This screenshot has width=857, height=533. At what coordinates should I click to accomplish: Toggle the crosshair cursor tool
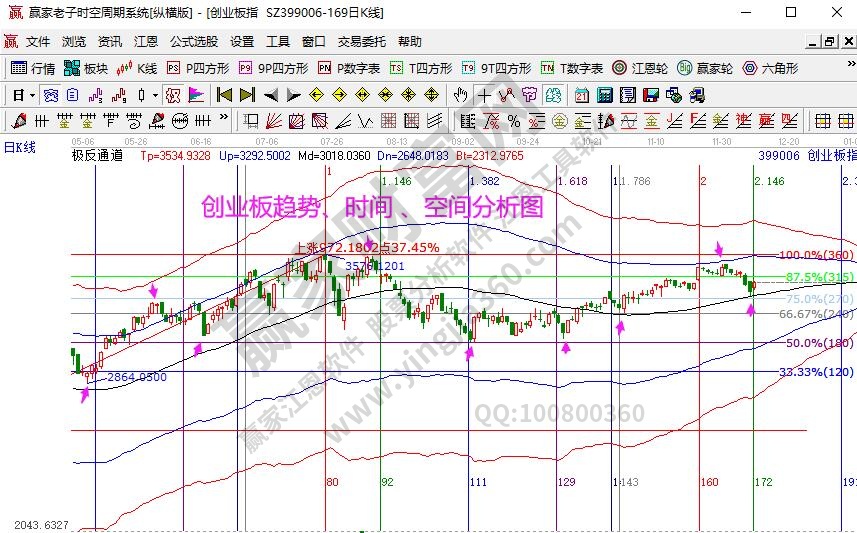pos(484,95)
